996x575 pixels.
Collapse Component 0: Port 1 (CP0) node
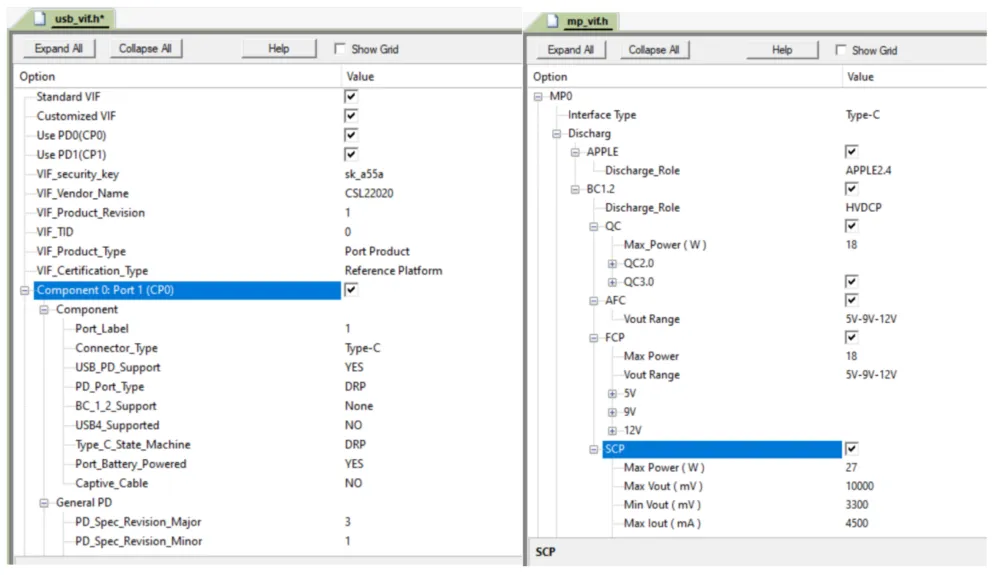(25, 290)
